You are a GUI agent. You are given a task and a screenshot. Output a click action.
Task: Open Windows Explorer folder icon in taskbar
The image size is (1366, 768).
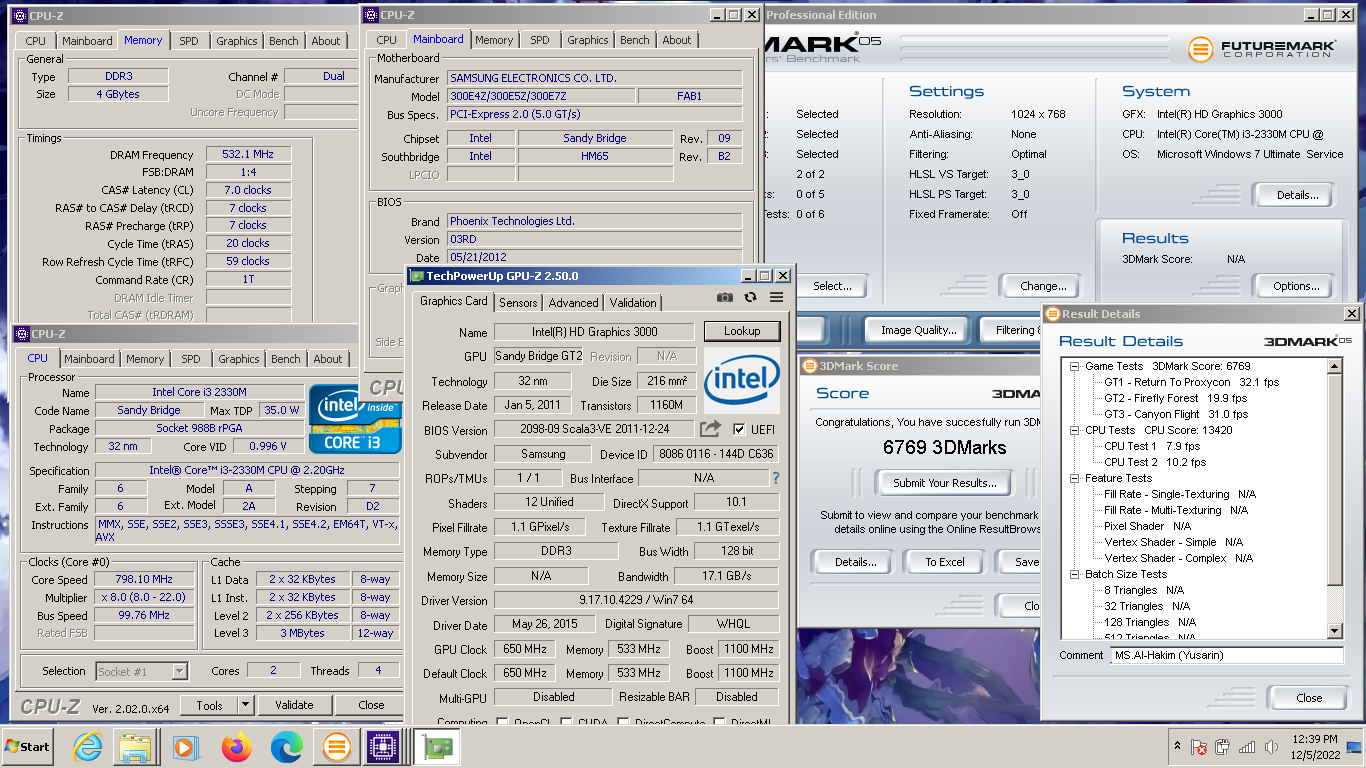[x=134, y=746]
